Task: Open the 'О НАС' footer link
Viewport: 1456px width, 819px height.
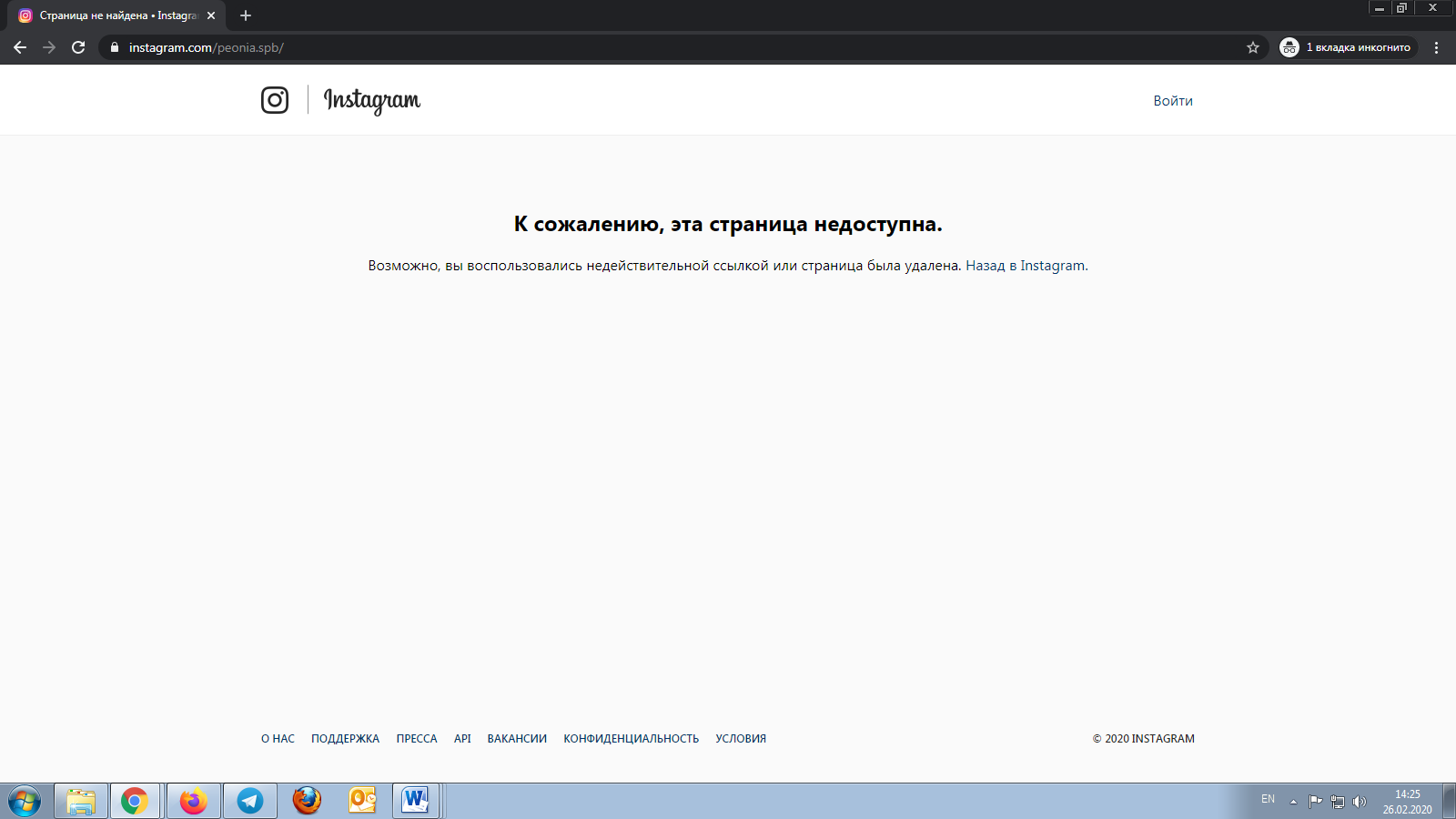Action: (x=278, y=739)
